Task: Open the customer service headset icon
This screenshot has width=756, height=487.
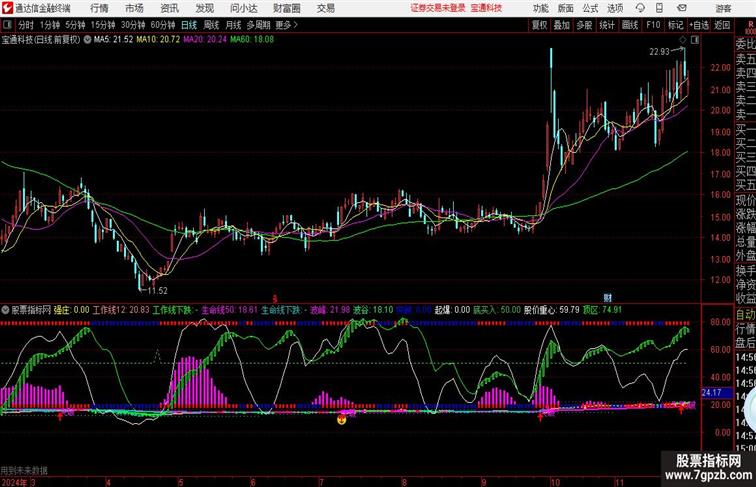Action: [x=640, y=8]
